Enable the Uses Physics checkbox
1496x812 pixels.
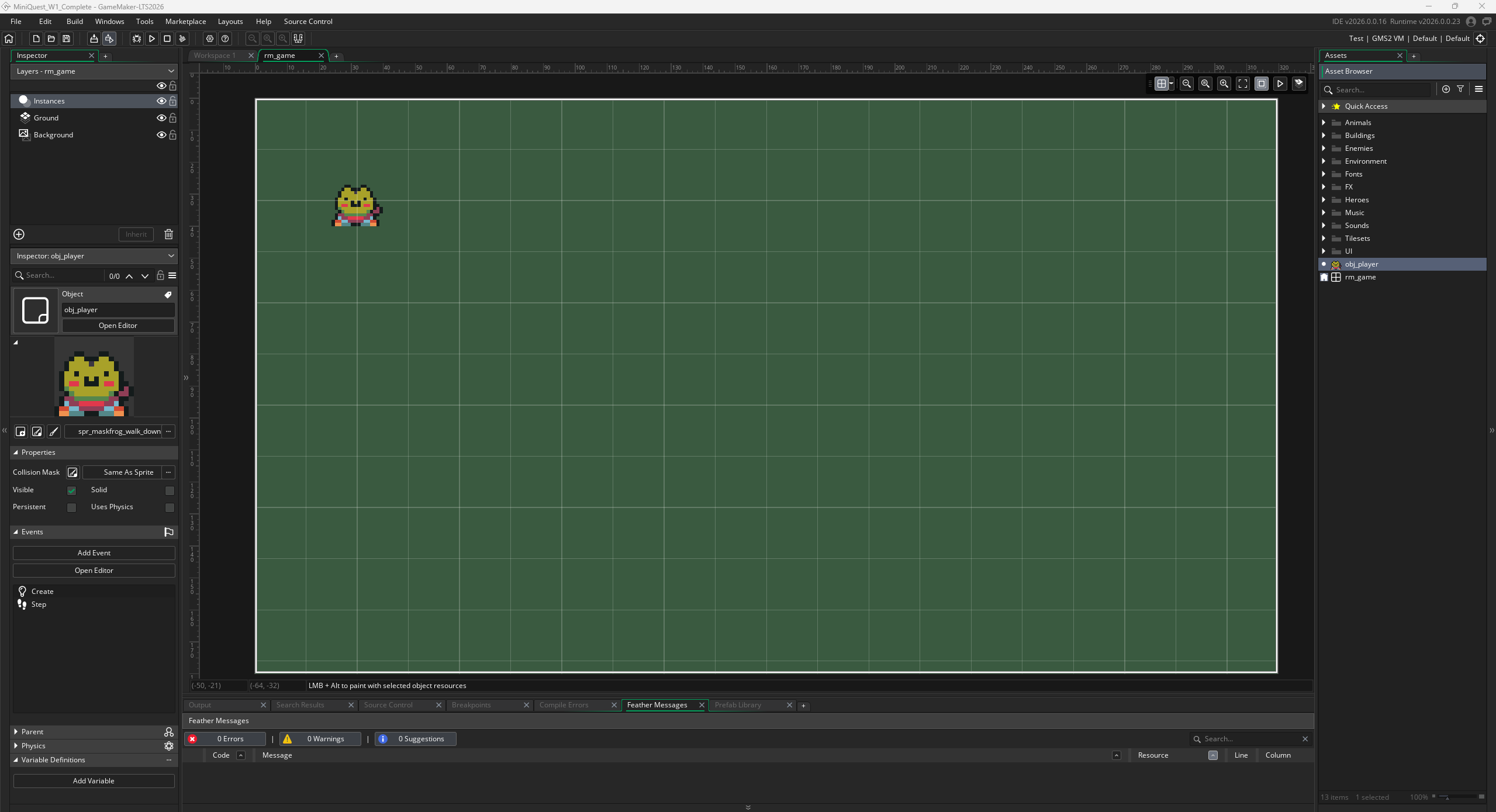pyautogui.click(x=170, y=507)
